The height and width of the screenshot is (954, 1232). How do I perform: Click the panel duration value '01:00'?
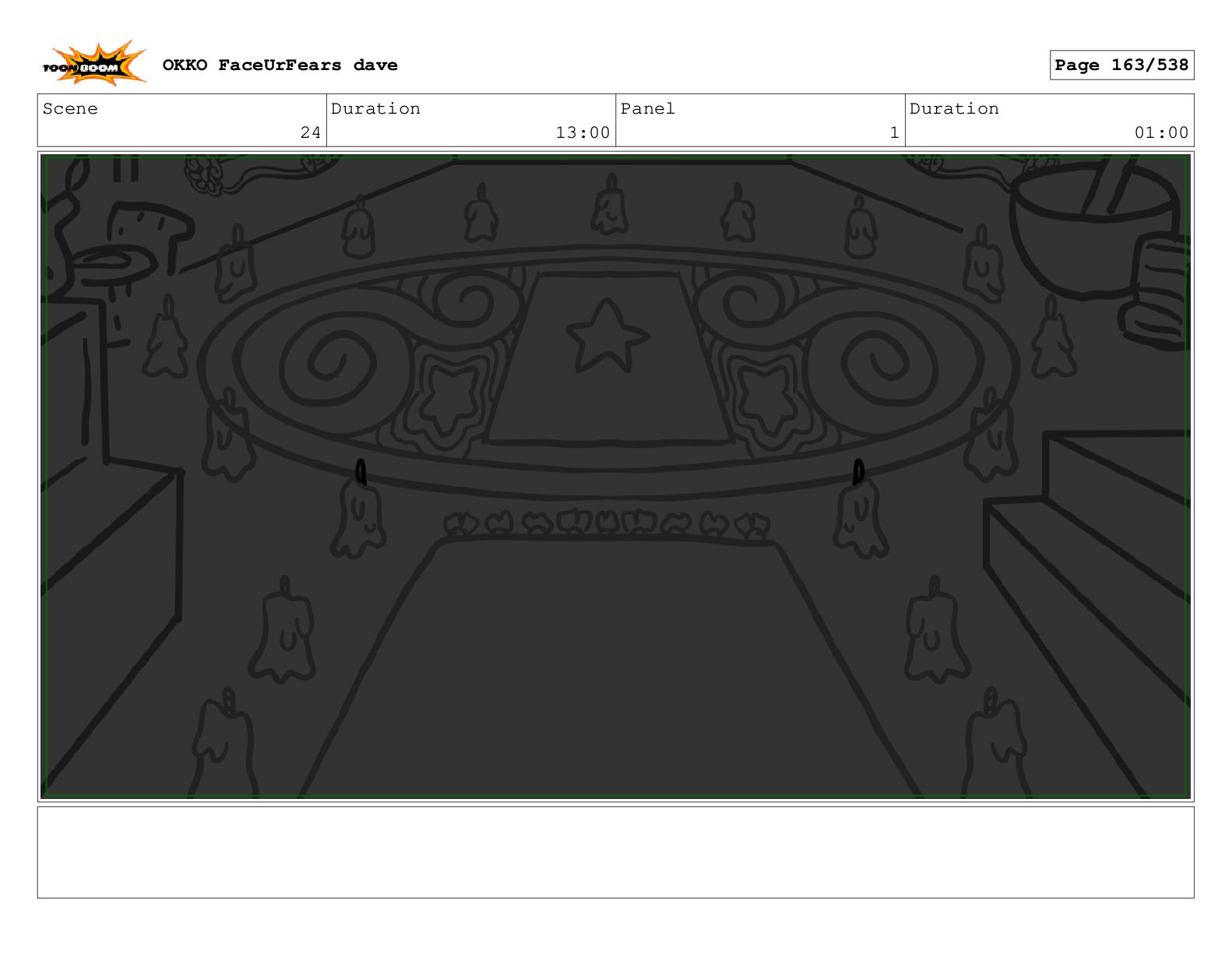1161,133
